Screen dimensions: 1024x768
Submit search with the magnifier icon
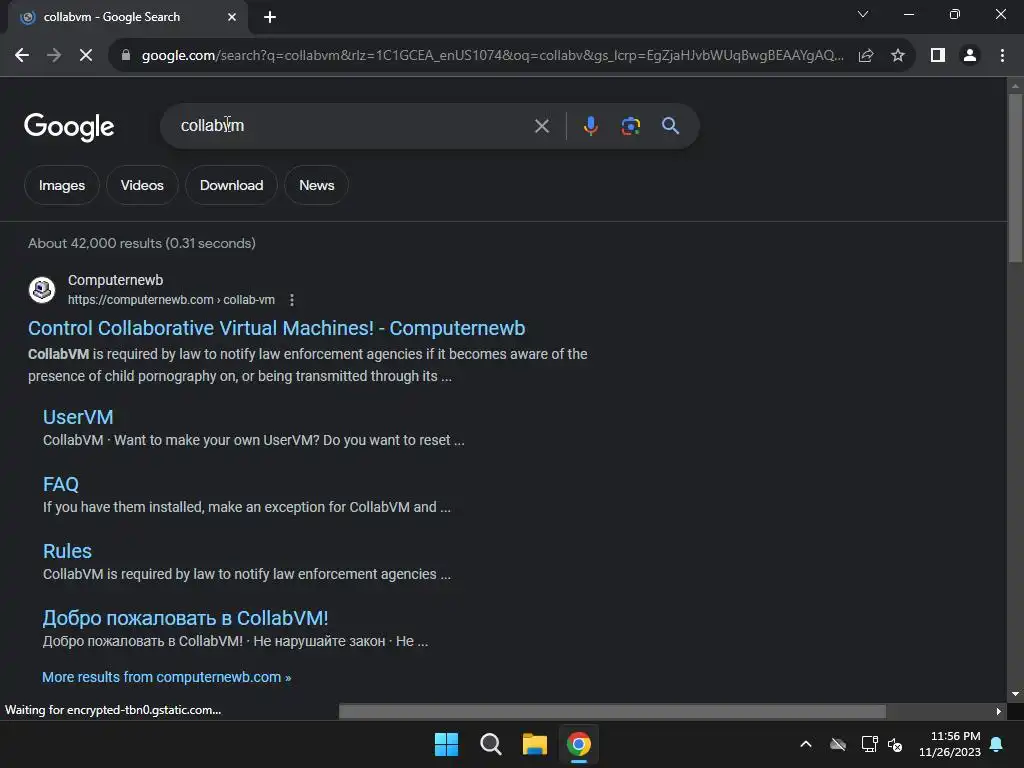(x=670, y=126)
